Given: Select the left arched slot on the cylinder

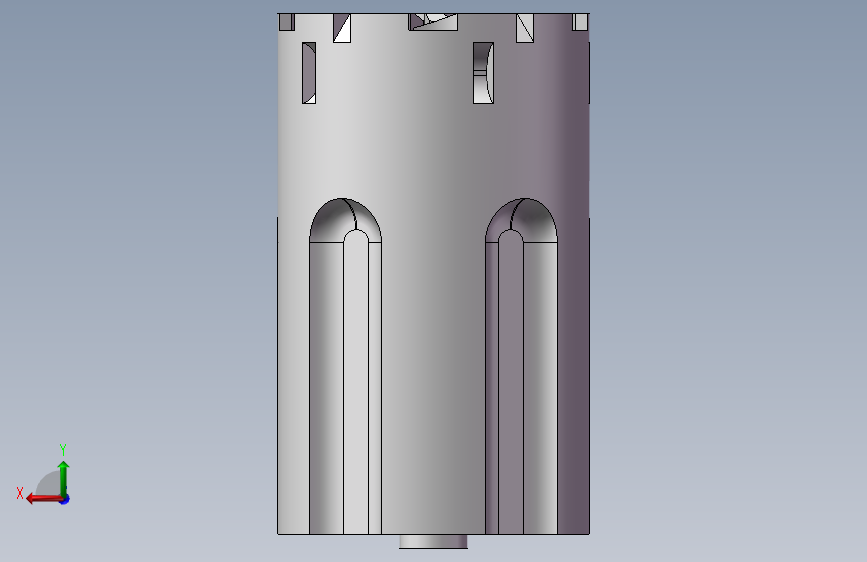Looking at the screenshot, I should [345, 366].
